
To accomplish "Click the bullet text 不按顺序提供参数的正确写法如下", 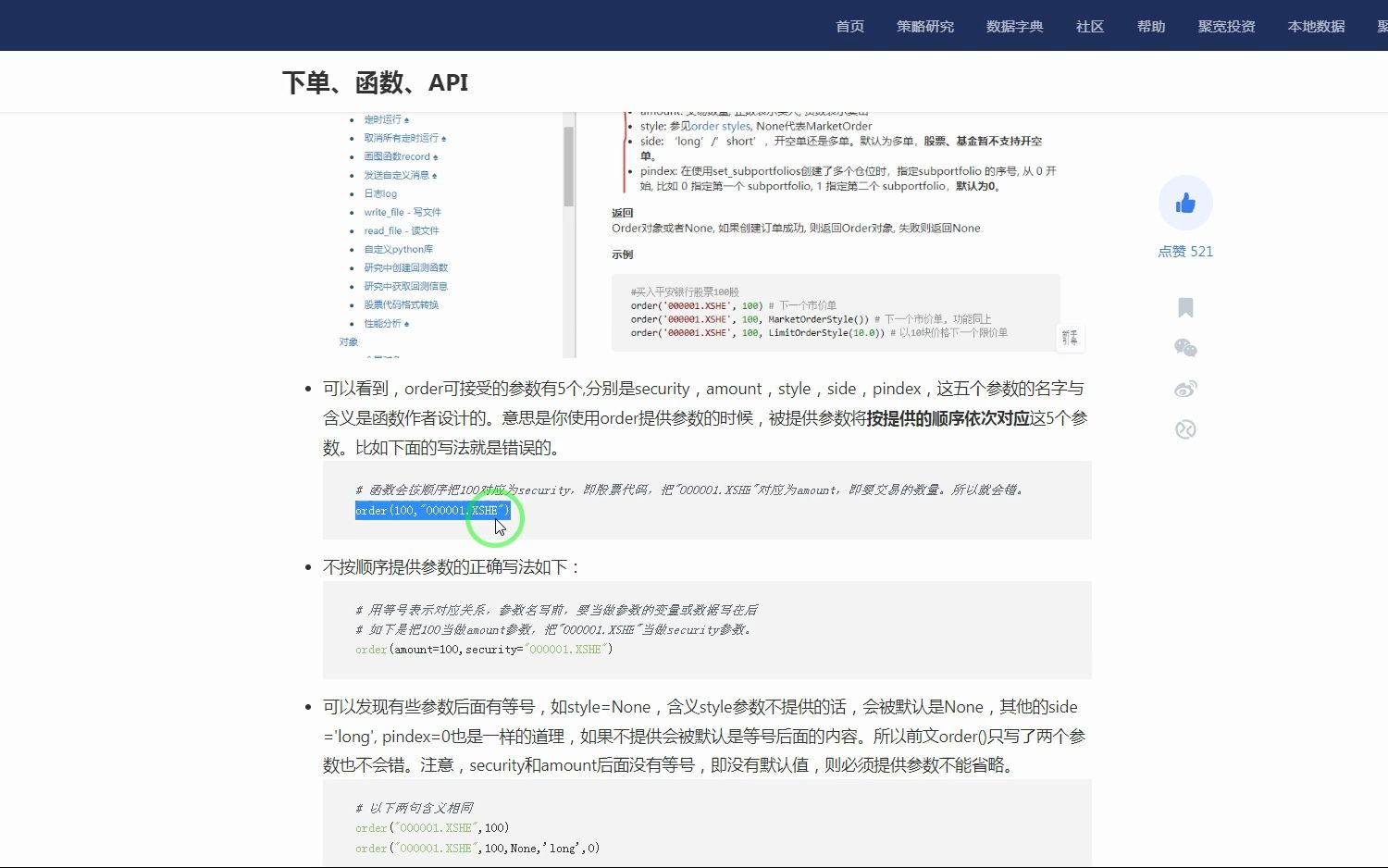I will (x=452, y=567).
